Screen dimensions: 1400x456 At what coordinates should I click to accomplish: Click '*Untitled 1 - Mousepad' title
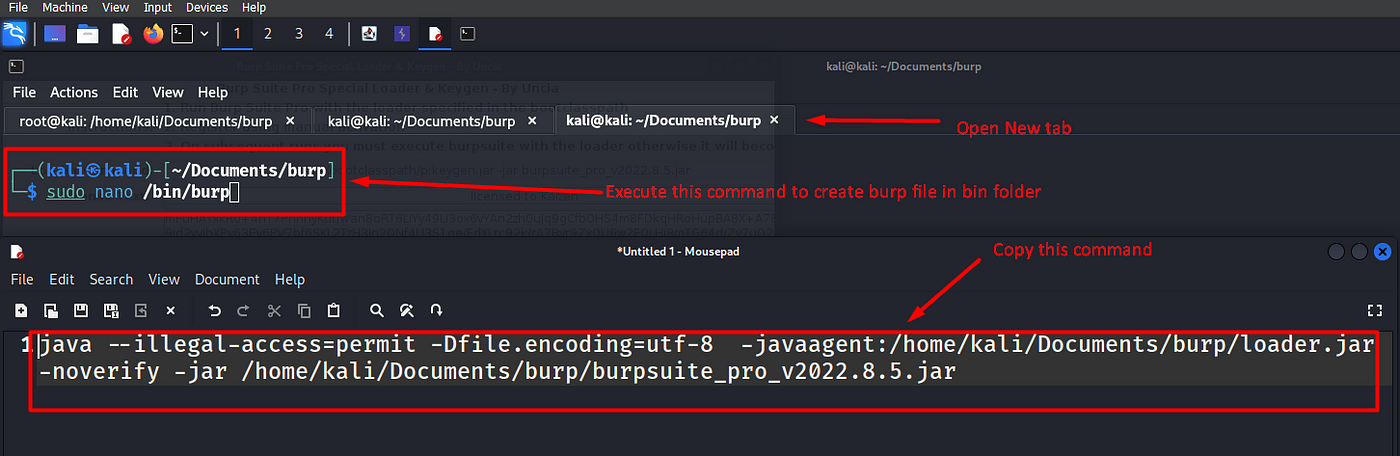(x=678, y=251)
